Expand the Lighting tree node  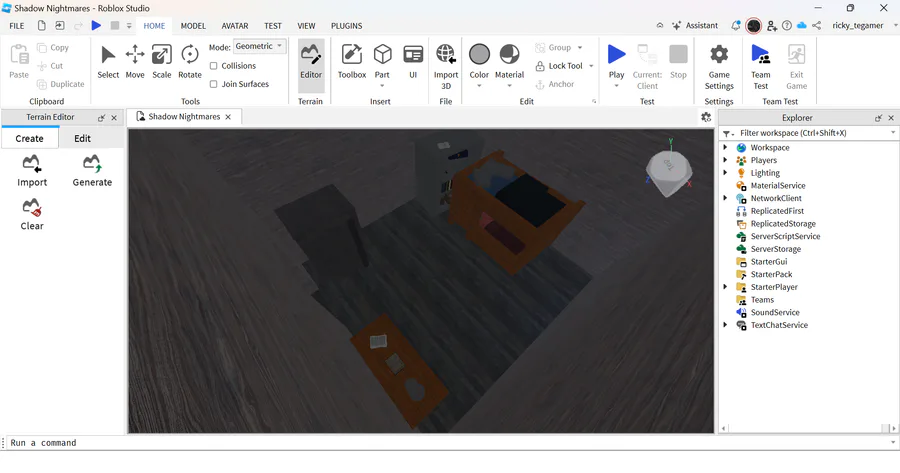725,173
